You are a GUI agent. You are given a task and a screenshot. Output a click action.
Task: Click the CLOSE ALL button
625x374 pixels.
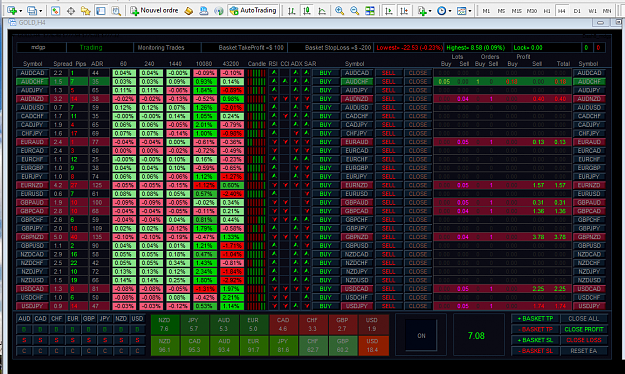pos(584,319)
